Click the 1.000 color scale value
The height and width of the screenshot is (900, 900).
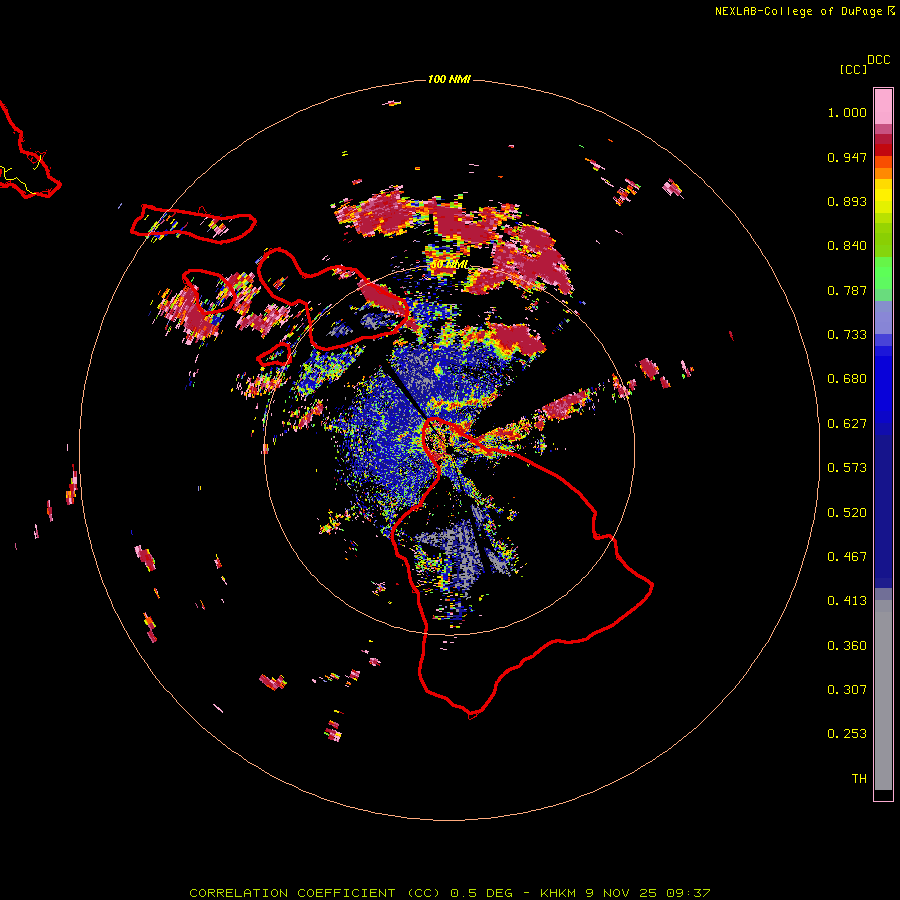click(x=847, y=112)
